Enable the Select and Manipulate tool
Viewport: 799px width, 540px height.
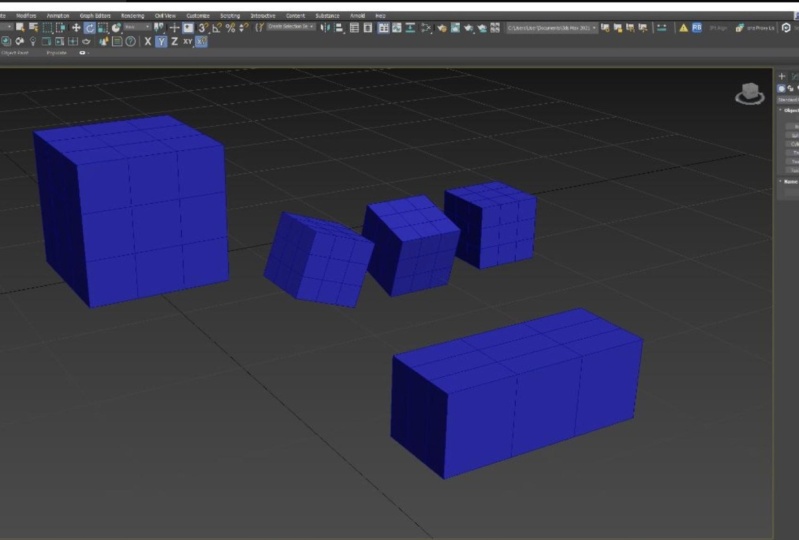(174, 28)
